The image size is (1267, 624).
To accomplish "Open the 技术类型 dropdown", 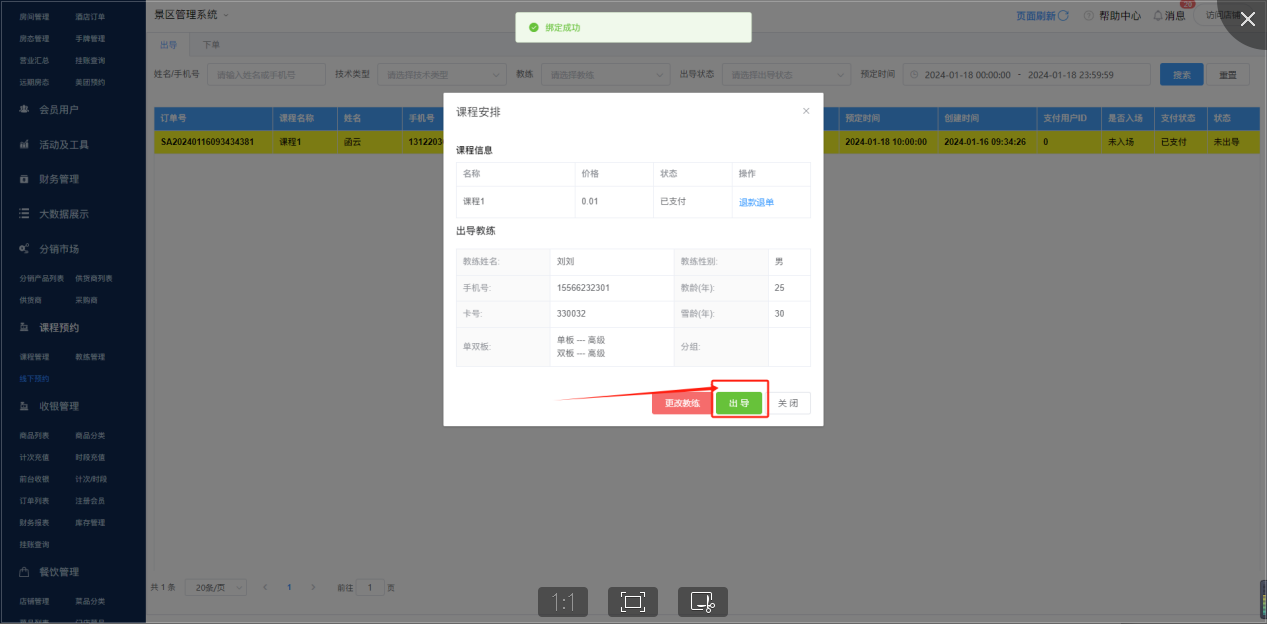I will [x=441, y=75].
